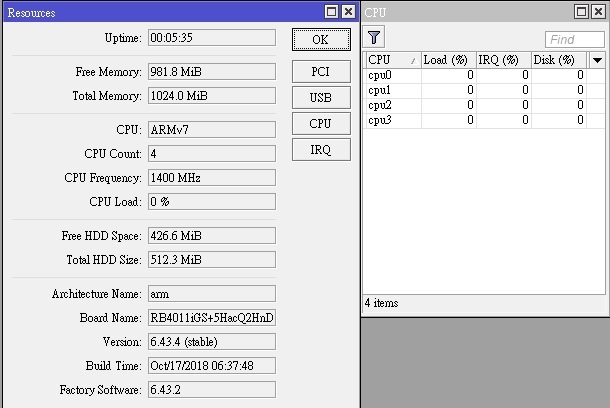Image resolution: width=610 pixels, height=408 pixels.
Task: Open the filter icon in CPU window
Action: tap(374, 37)
